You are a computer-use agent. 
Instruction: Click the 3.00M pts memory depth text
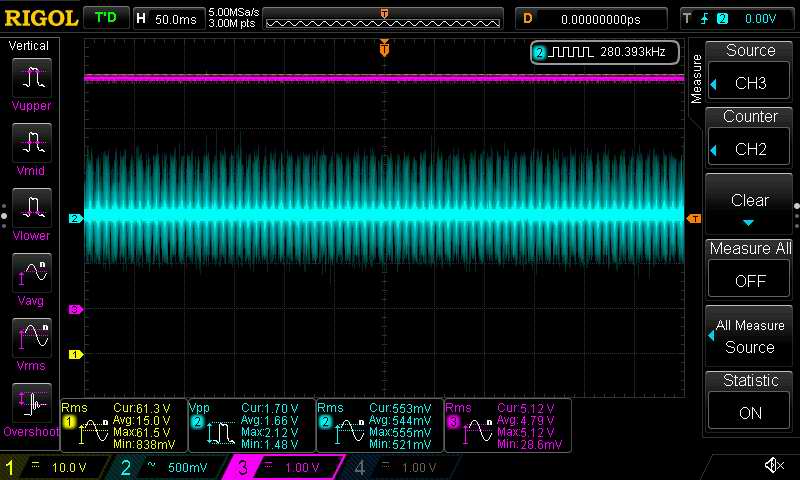232,23
